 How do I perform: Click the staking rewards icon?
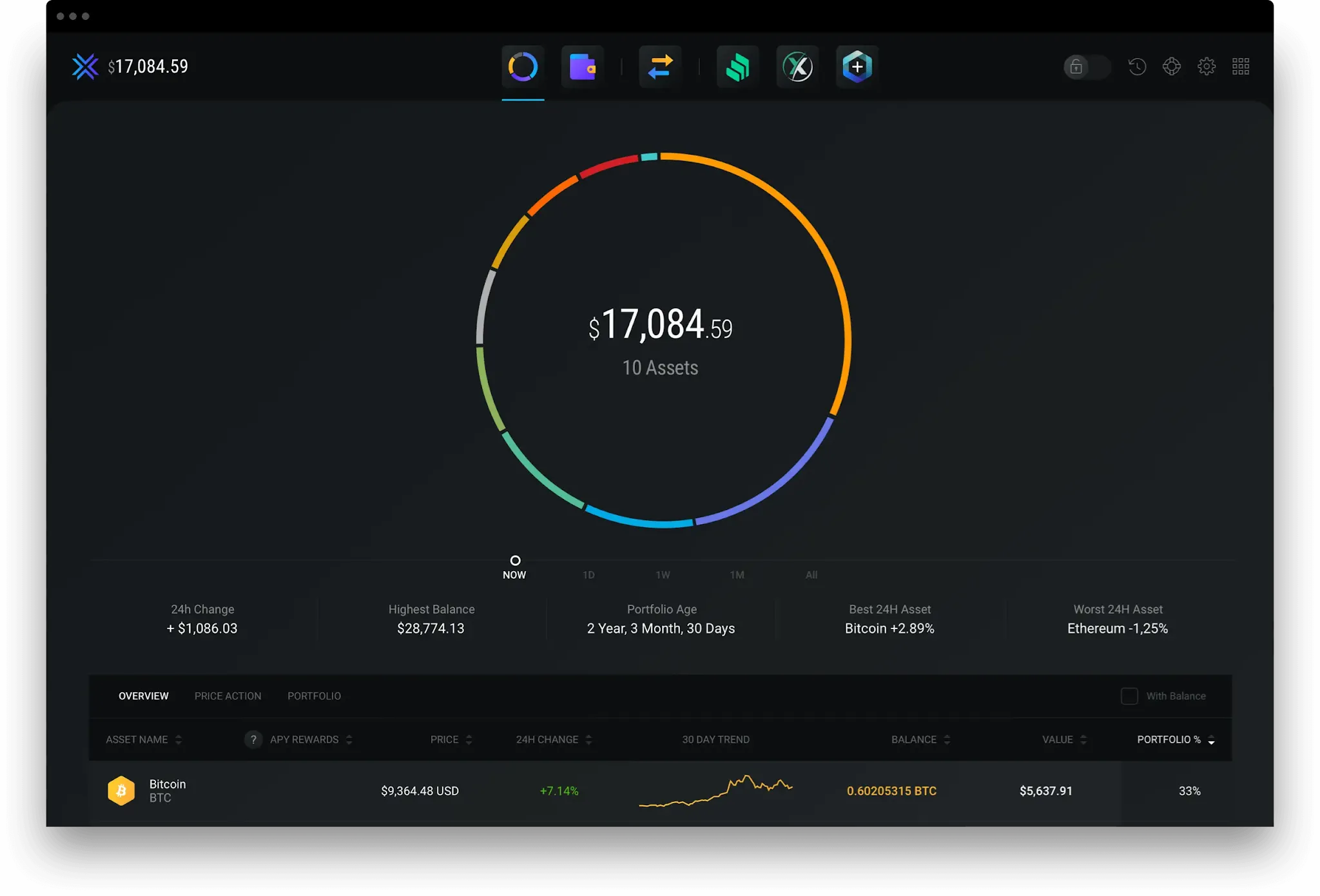(x=737, y=67)
